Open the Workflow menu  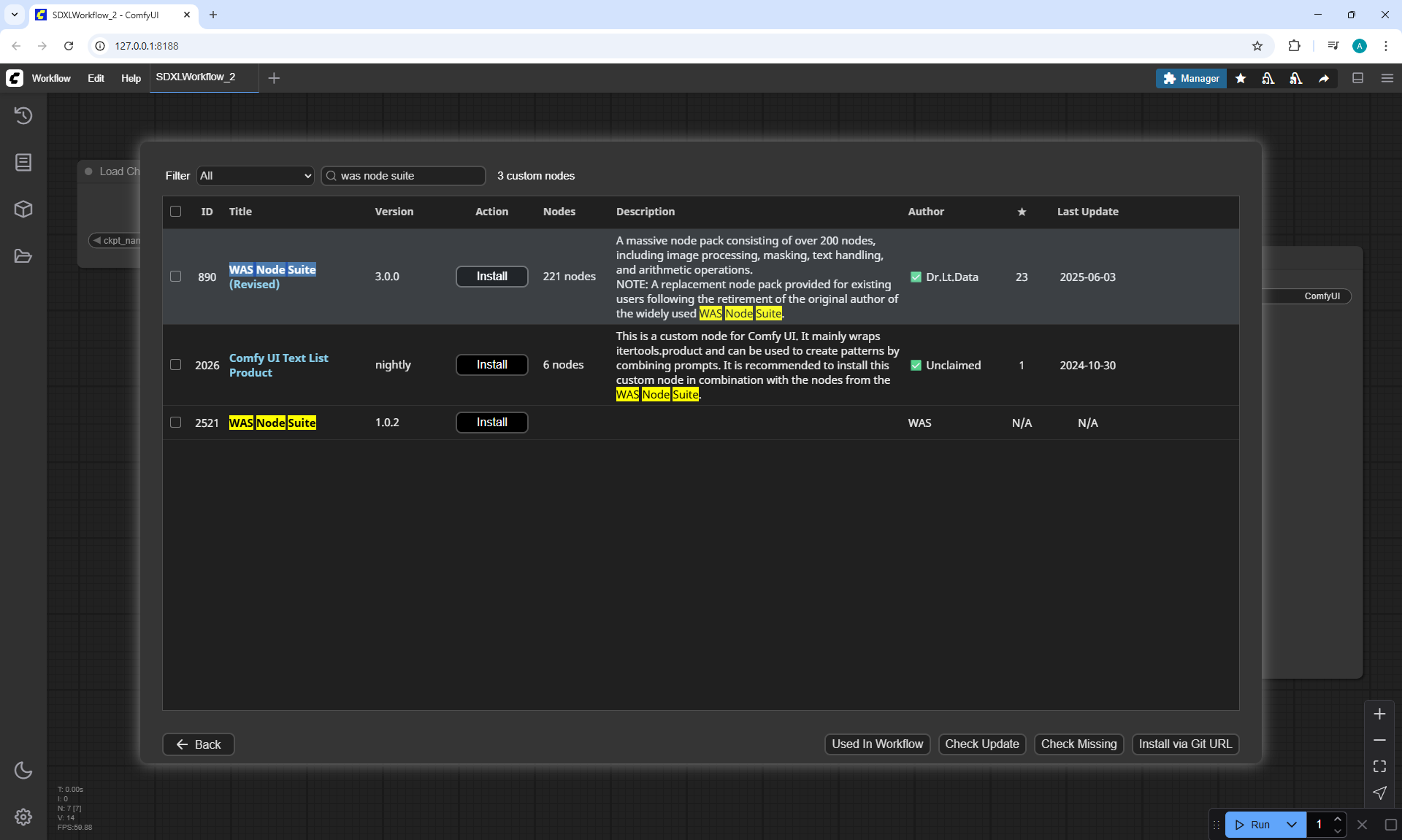(51, 78)
